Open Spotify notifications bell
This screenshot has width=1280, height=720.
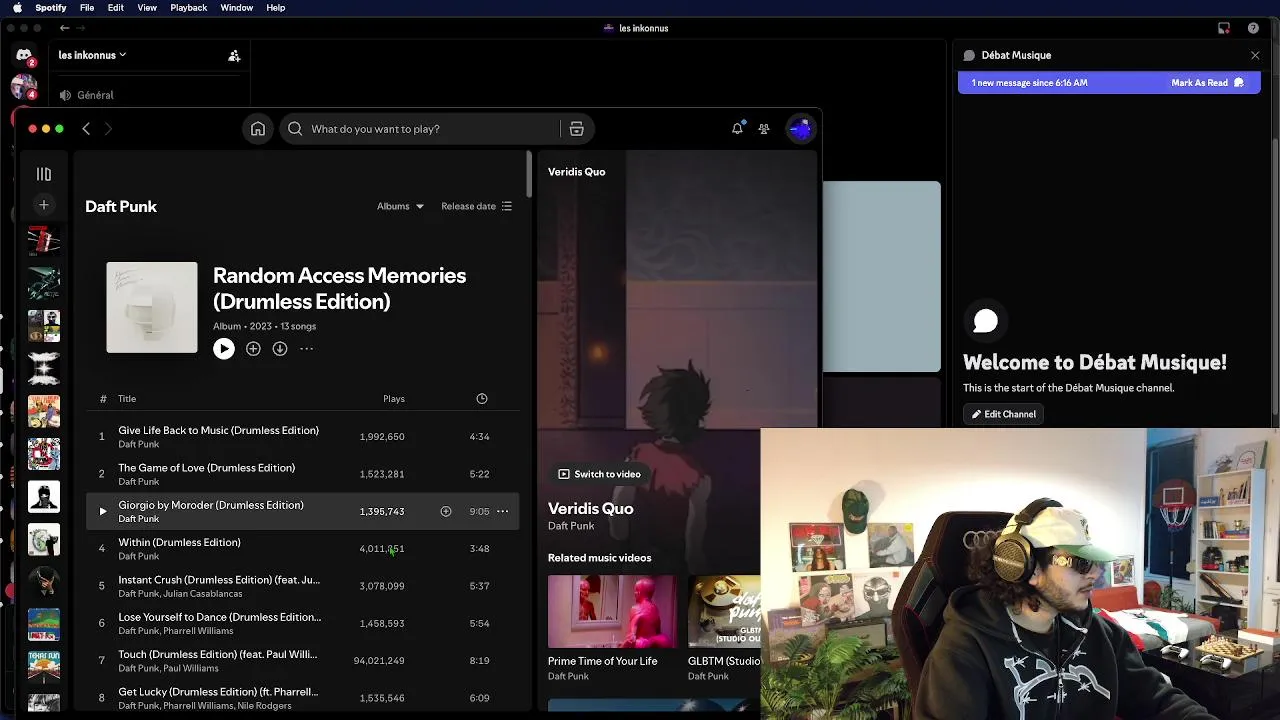coord(737,129)
